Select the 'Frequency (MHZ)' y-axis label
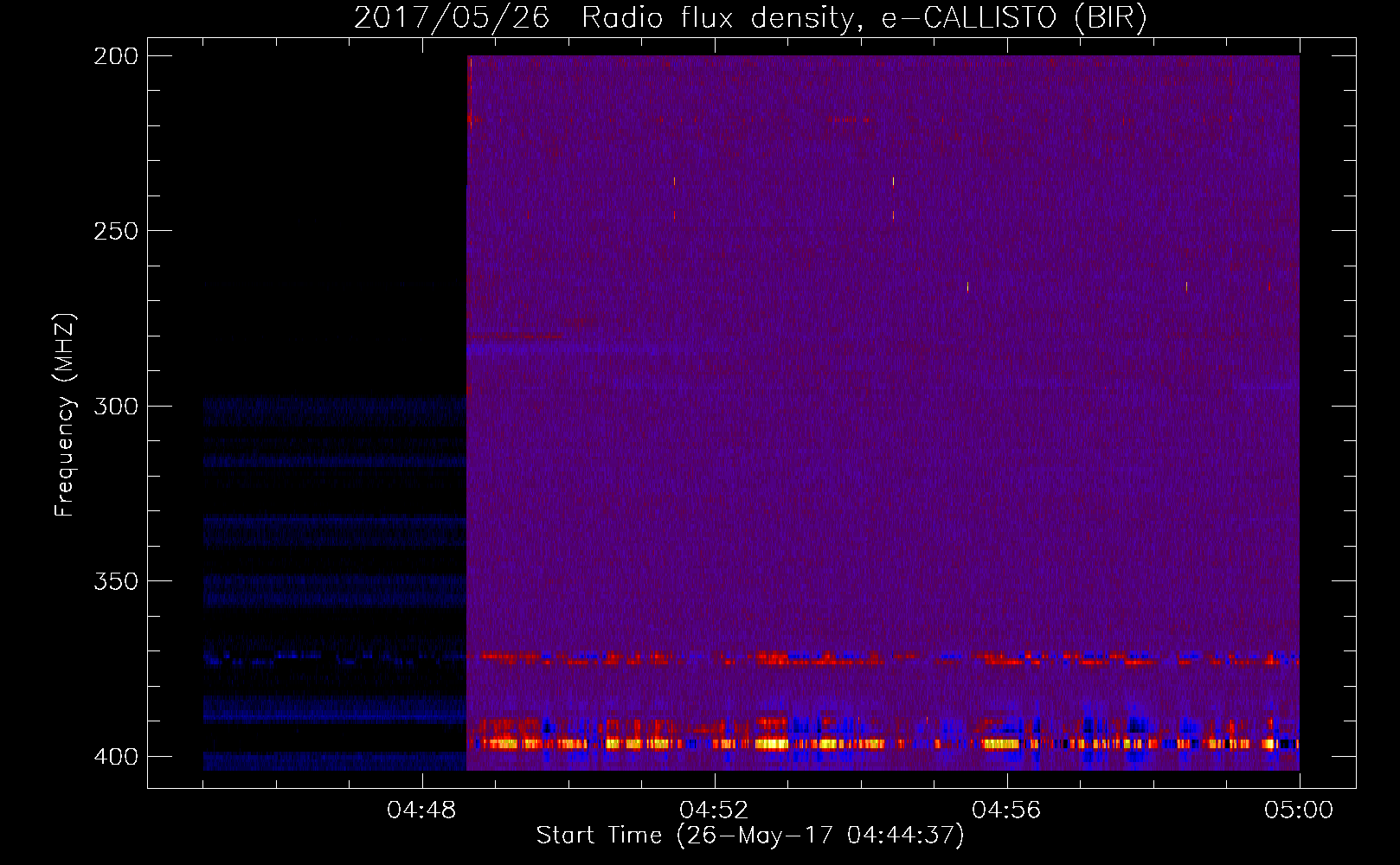 point(65,415)
